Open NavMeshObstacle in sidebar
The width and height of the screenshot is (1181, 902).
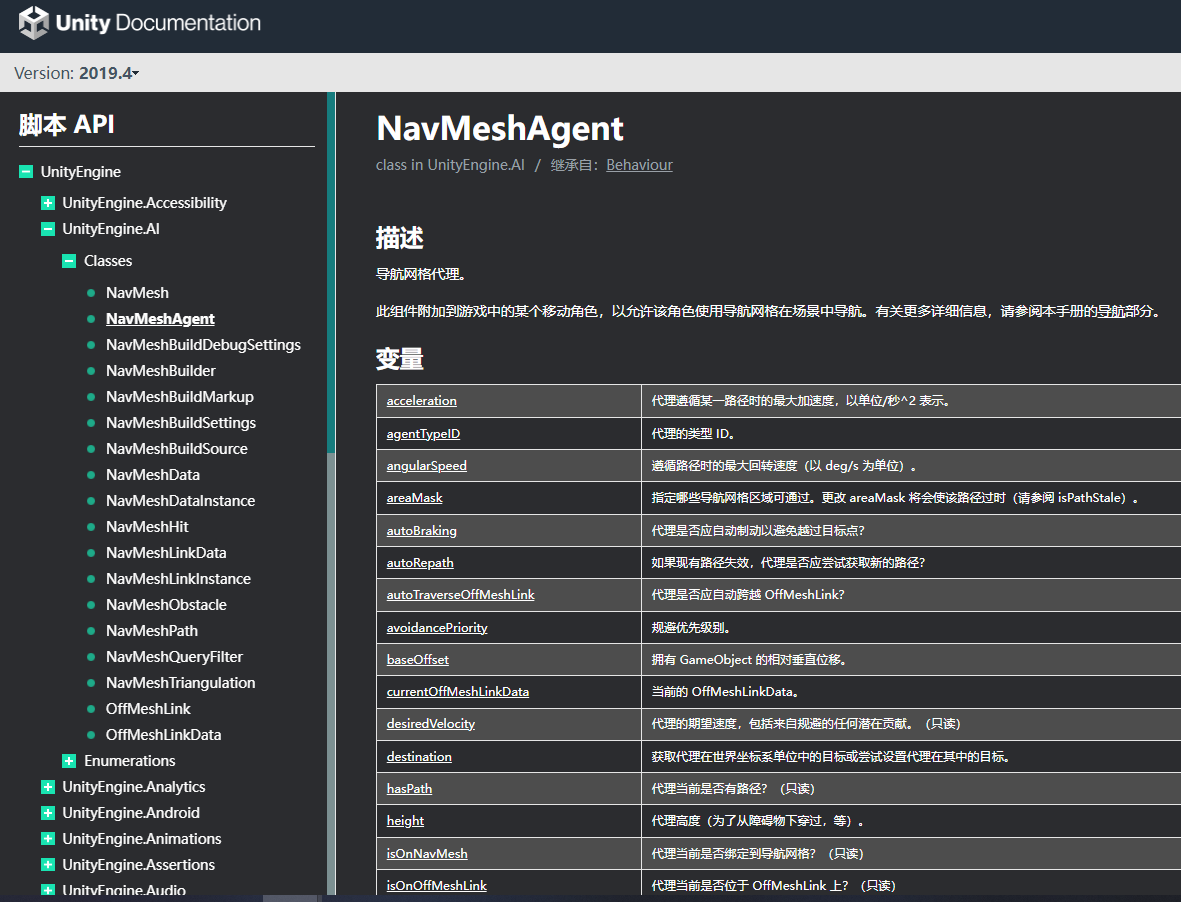click(166, 605)
